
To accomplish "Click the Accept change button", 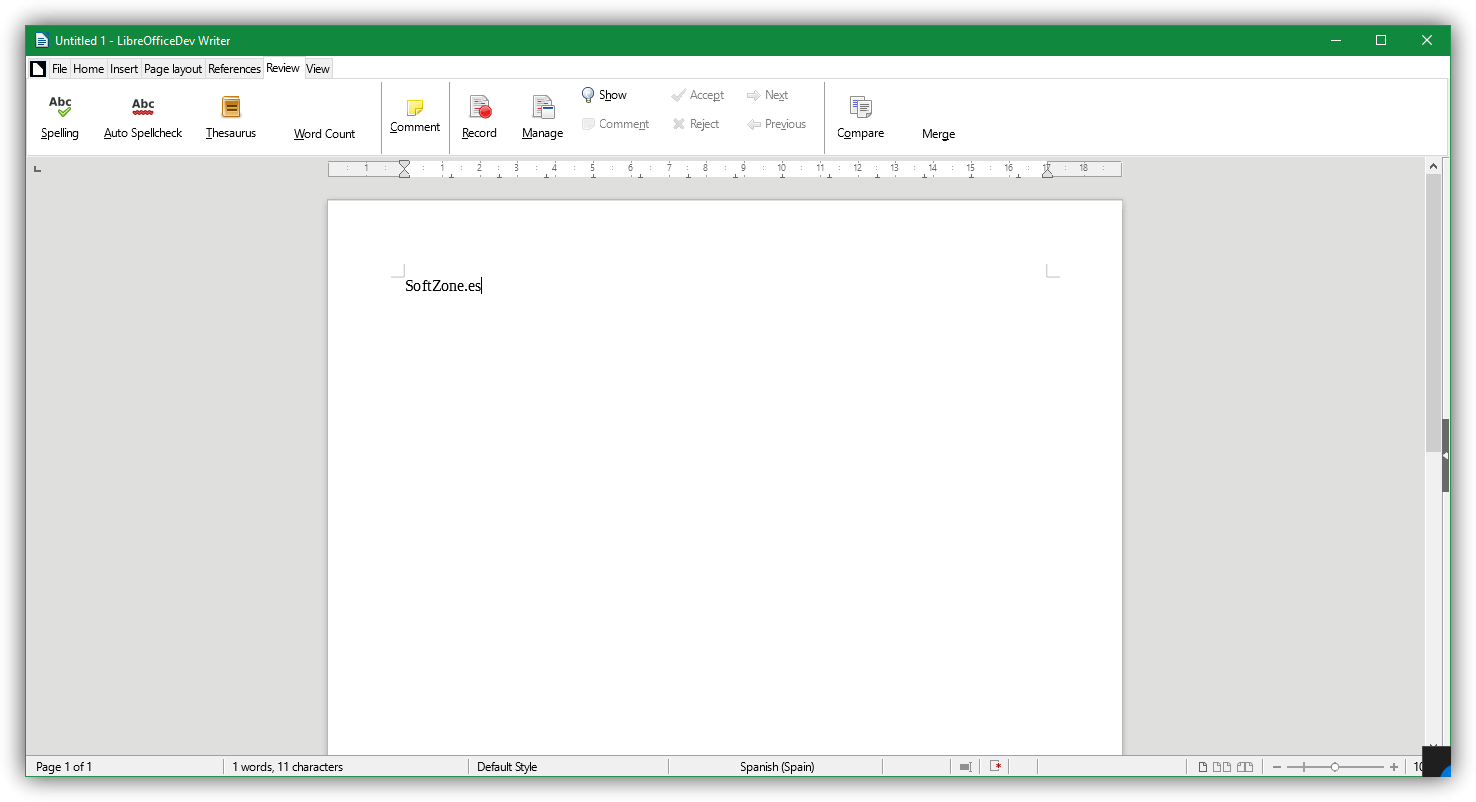I will click(697, 95).
